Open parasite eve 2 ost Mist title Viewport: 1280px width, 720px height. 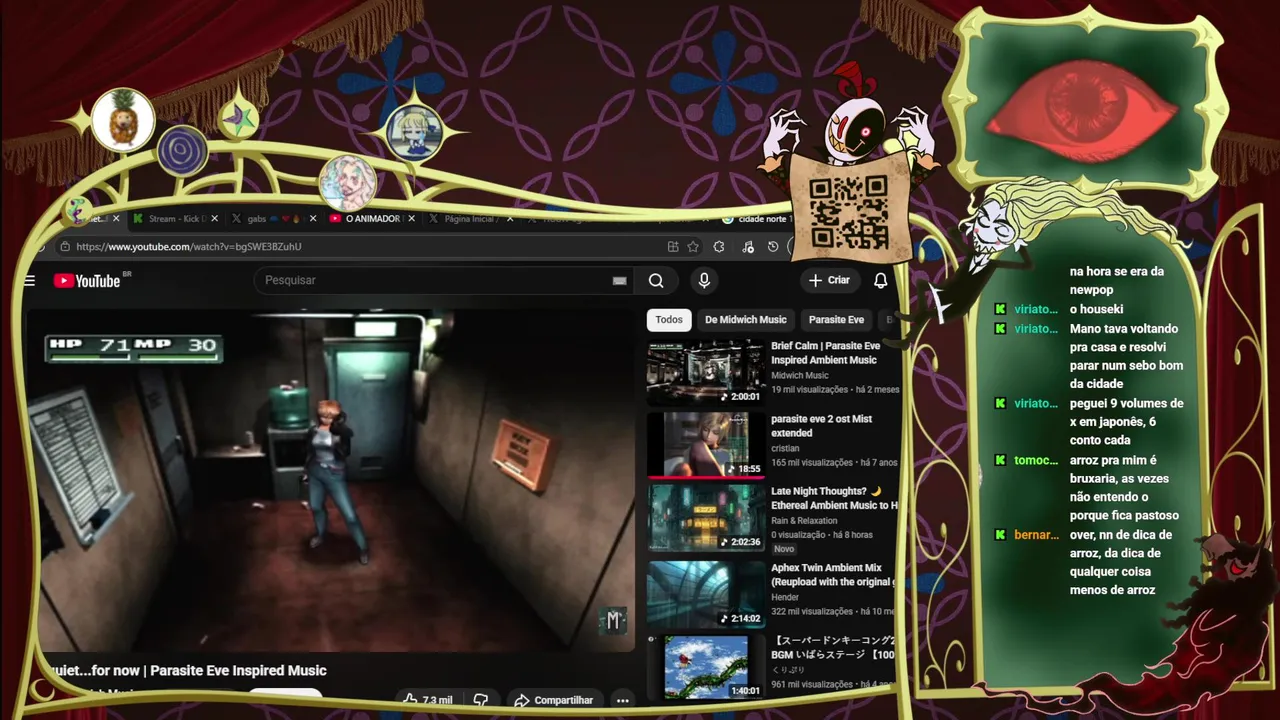pos(821,426)
